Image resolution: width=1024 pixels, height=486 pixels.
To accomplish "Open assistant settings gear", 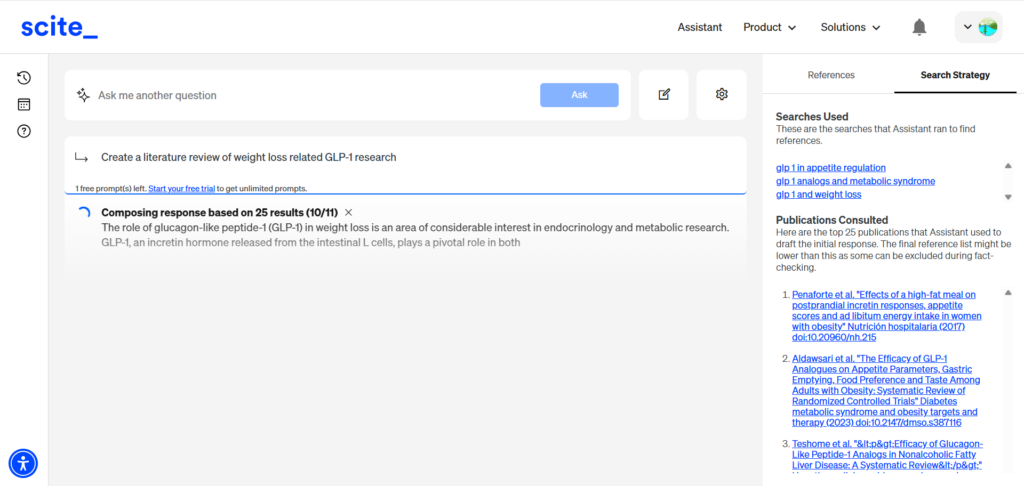I will click(x=722, y=95).
